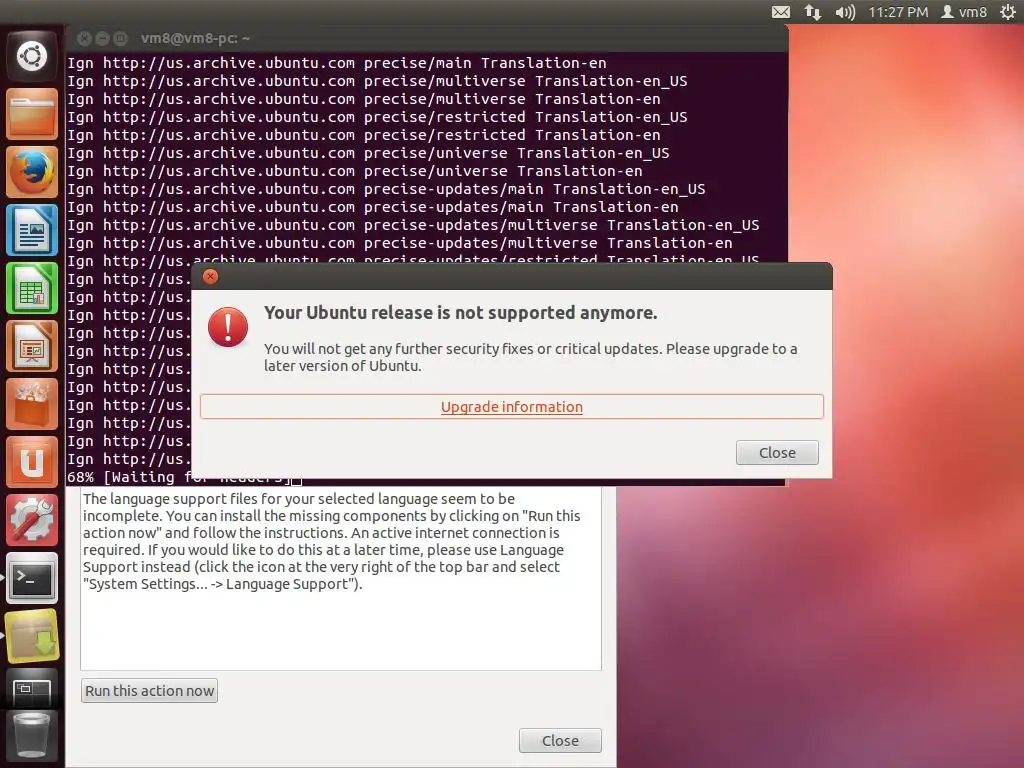Open LibreOffice Impress presentation icon
Viewport: 1024px width, 768px height.
click(x=32, y=346)
